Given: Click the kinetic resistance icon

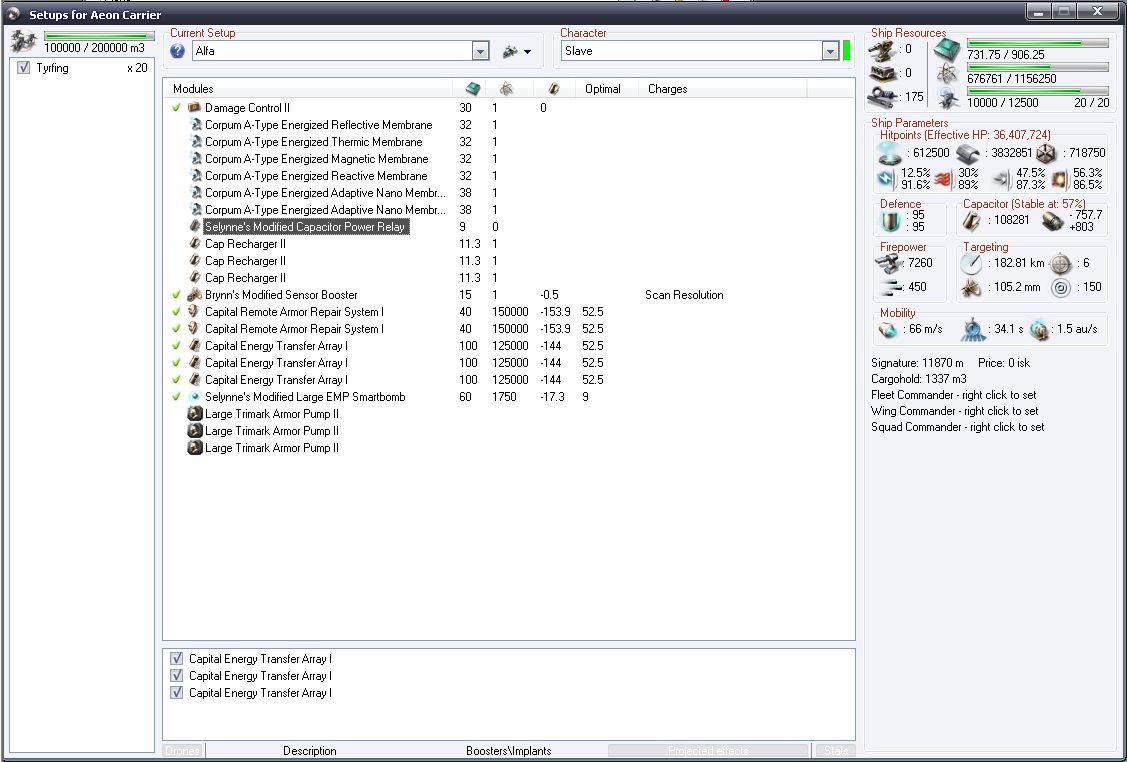Looking at the screenshot, I should [1001, 179].
